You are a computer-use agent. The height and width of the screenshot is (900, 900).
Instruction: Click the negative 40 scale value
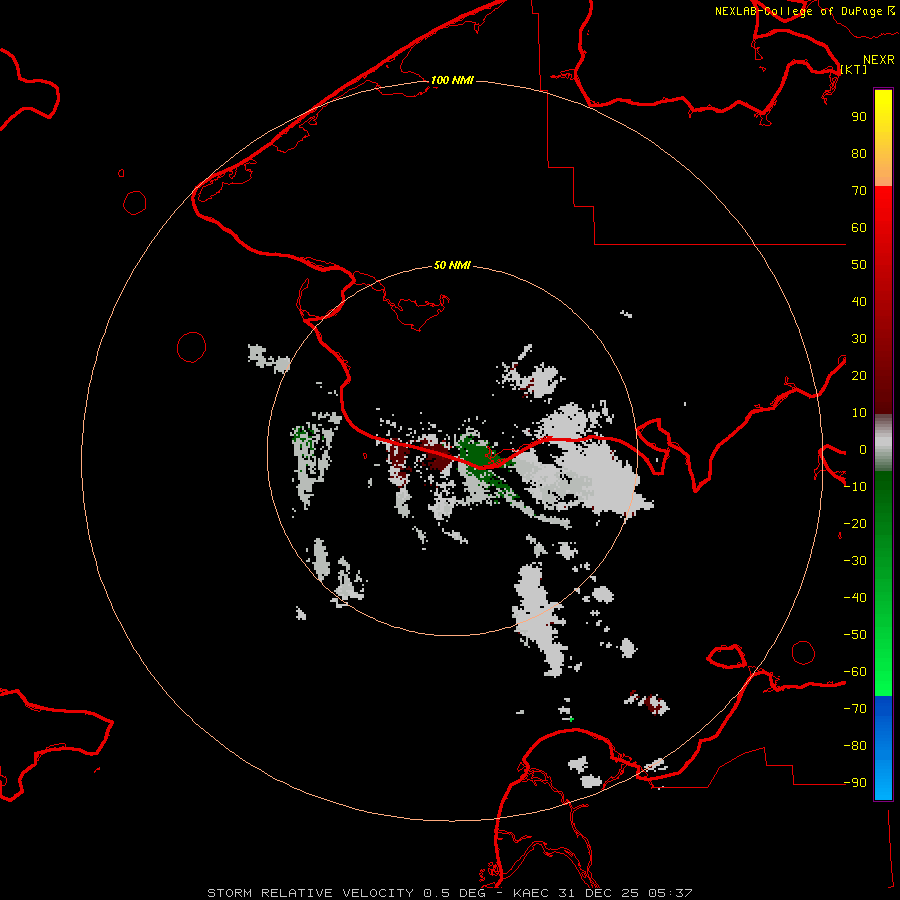[x=855, y=598]
